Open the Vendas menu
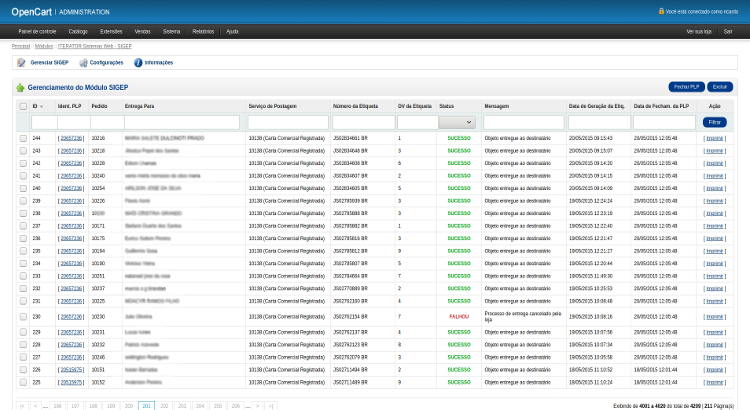The image size is (750, 410). (143, 32)
